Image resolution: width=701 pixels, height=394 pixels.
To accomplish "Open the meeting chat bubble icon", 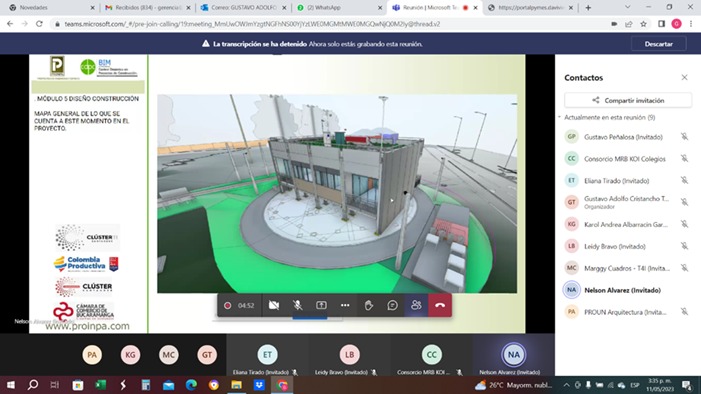I will [x=392, y=305].
